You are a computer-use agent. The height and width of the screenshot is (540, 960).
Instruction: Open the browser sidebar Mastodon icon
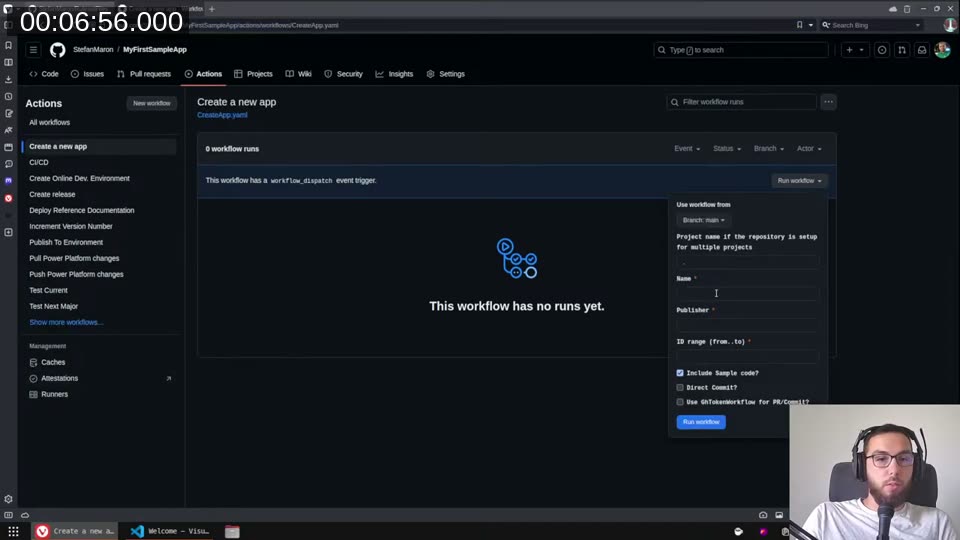tap(9, 181)
